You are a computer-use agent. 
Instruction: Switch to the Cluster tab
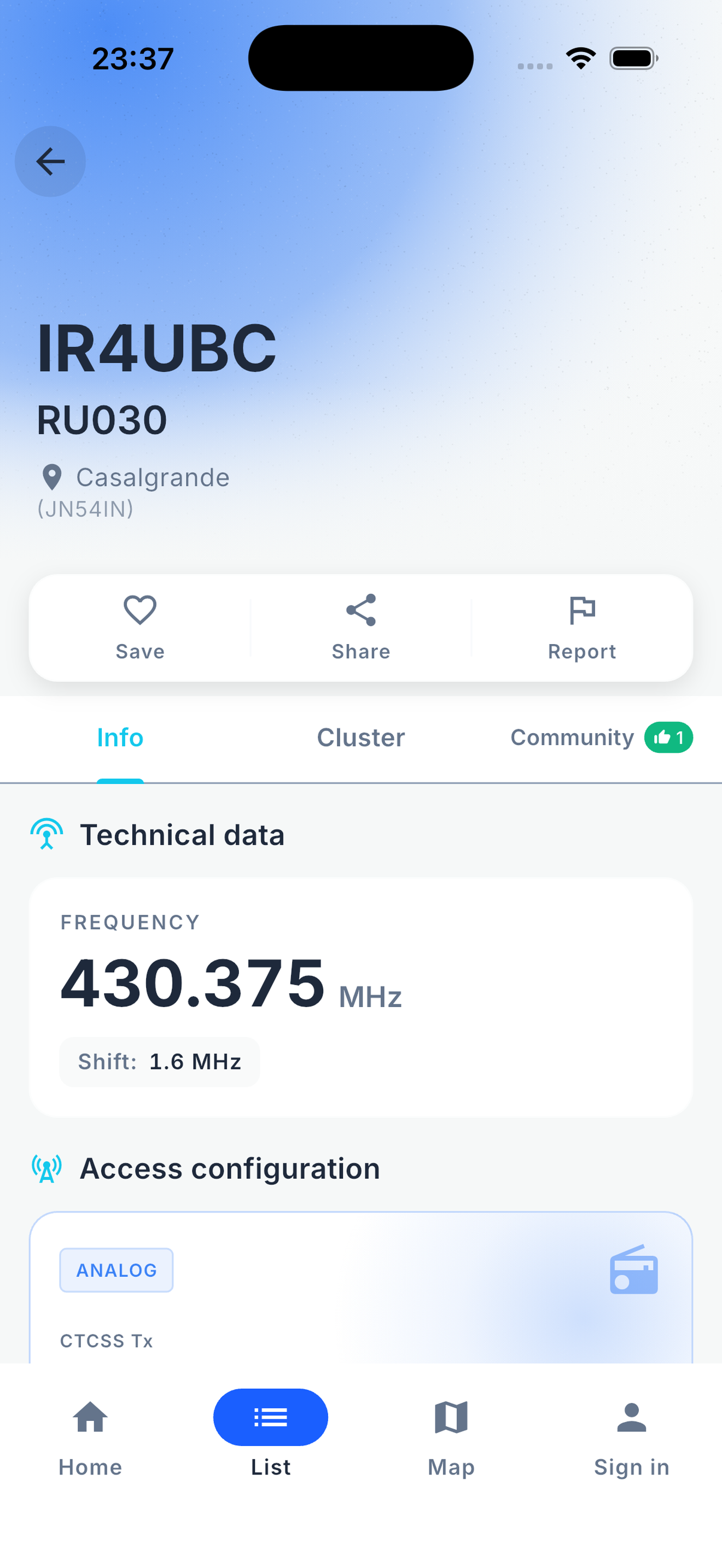(361, 737)
